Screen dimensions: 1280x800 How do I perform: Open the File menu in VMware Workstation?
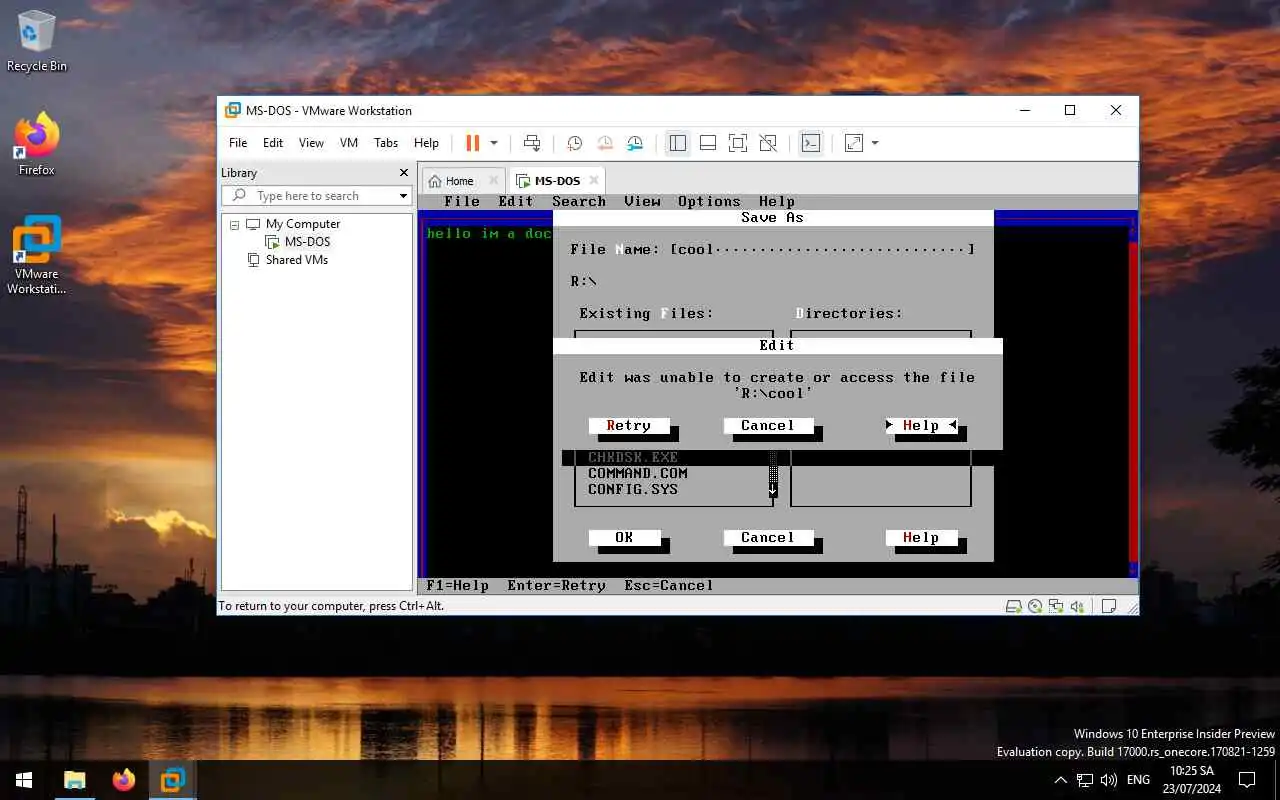point(238,143)
